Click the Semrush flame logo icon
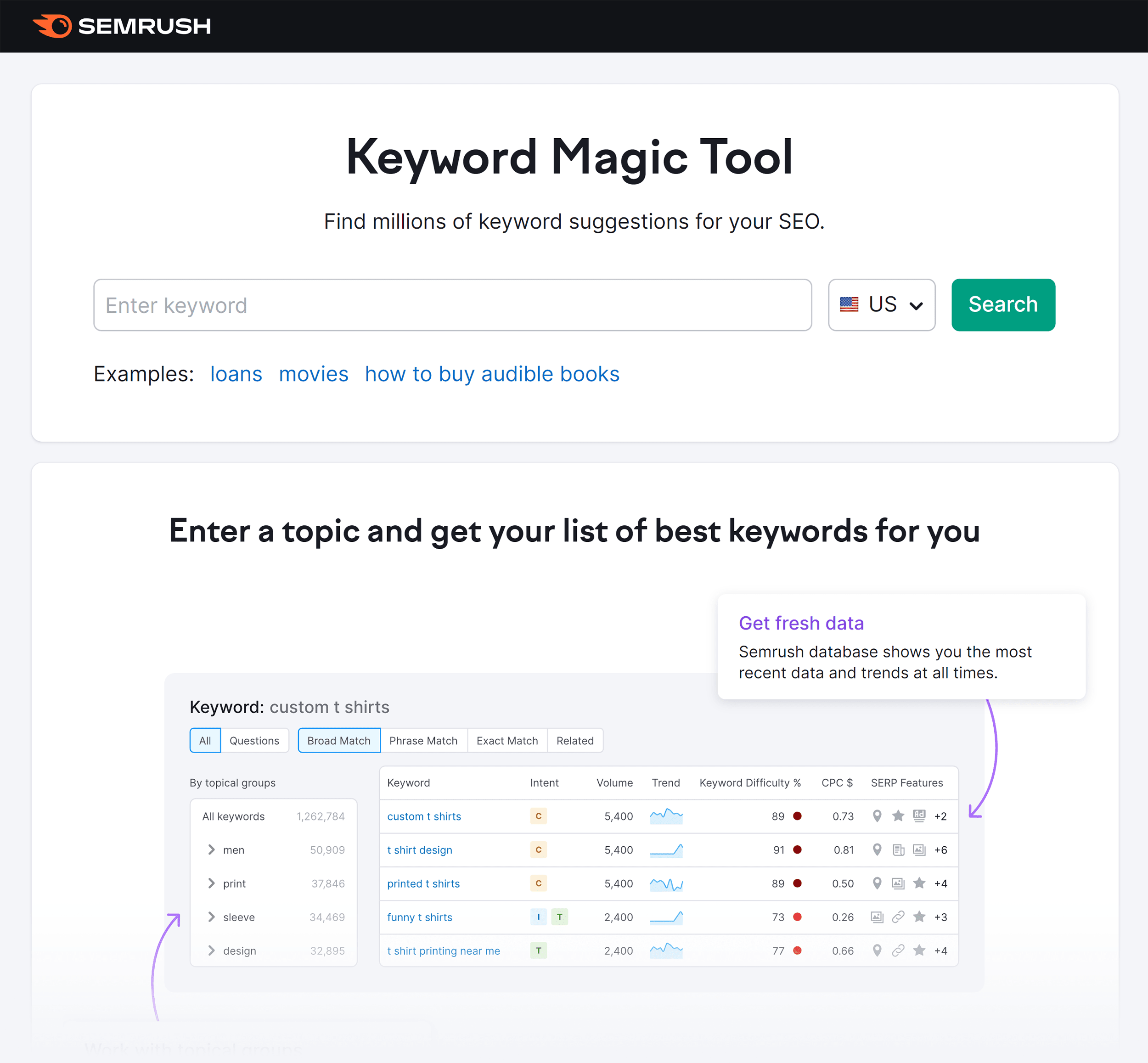 52,26
